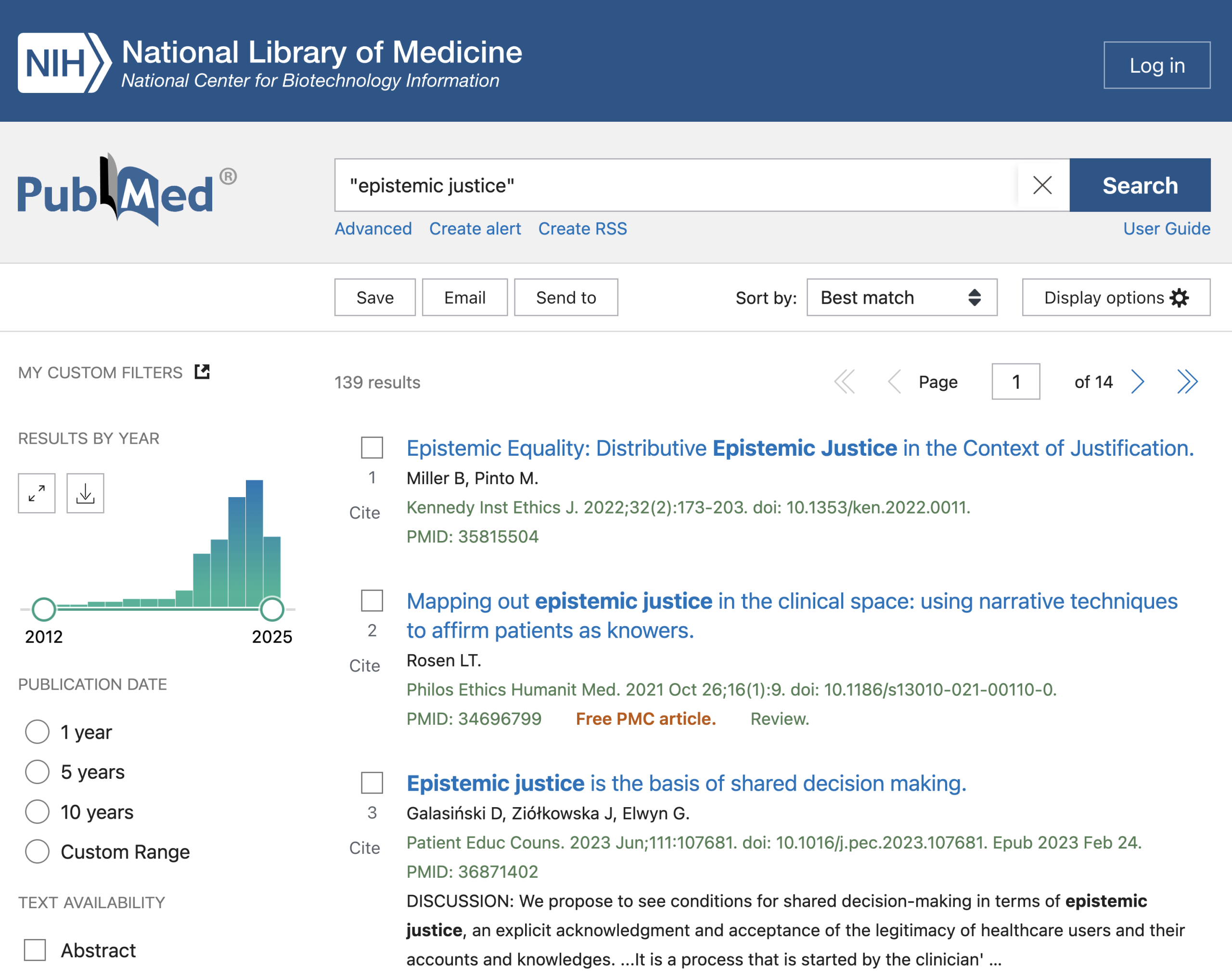Enable the Abstract text availability filter

click(36, 950)
